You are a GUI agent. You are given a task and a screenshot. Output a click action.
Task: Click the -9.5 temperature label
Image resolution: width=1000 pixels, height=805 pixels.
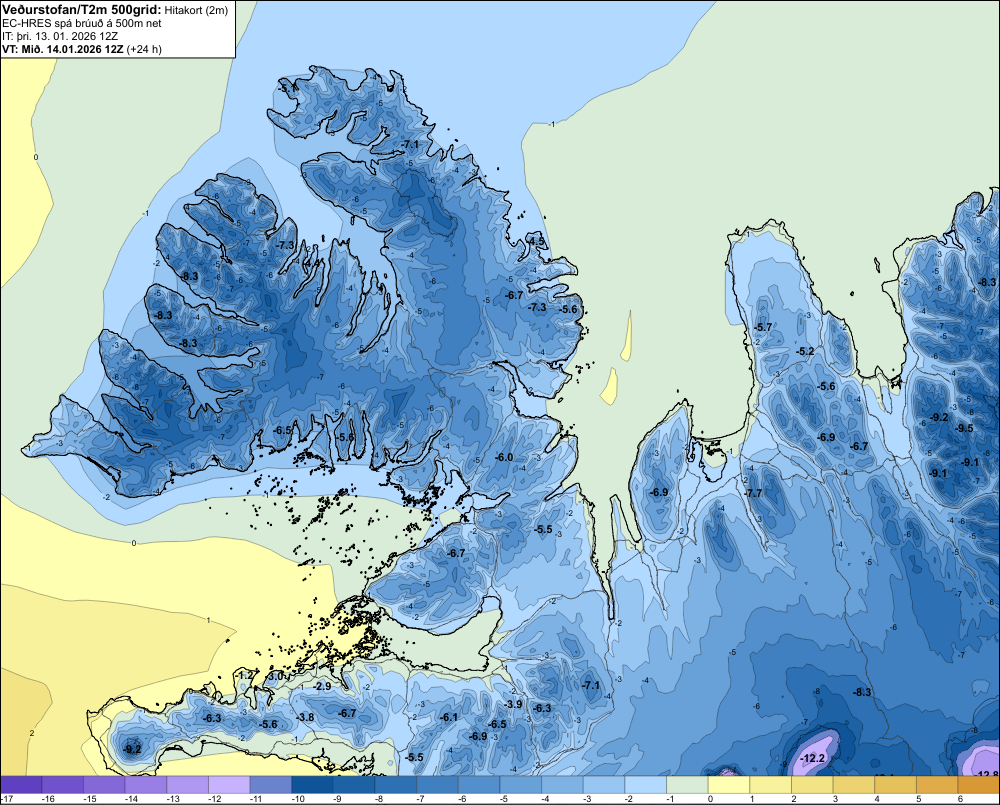(x=966, y=428)
